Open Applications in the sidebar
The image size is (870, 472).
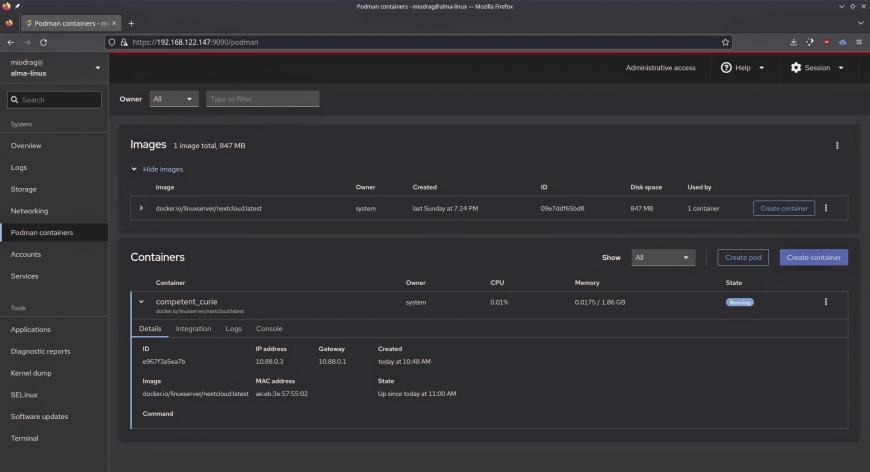click(54, 329)
